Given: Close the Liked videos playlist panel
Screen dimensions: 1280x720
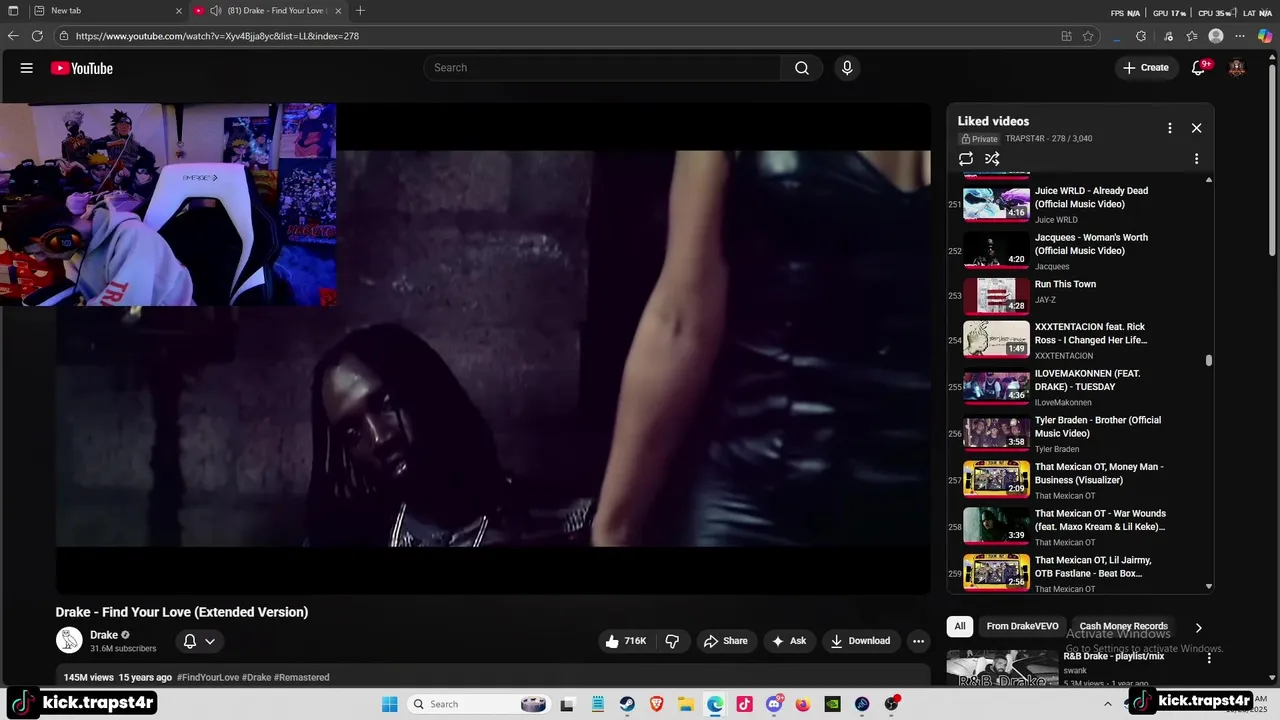Looking at the screenshot, I should point(1196,128).
